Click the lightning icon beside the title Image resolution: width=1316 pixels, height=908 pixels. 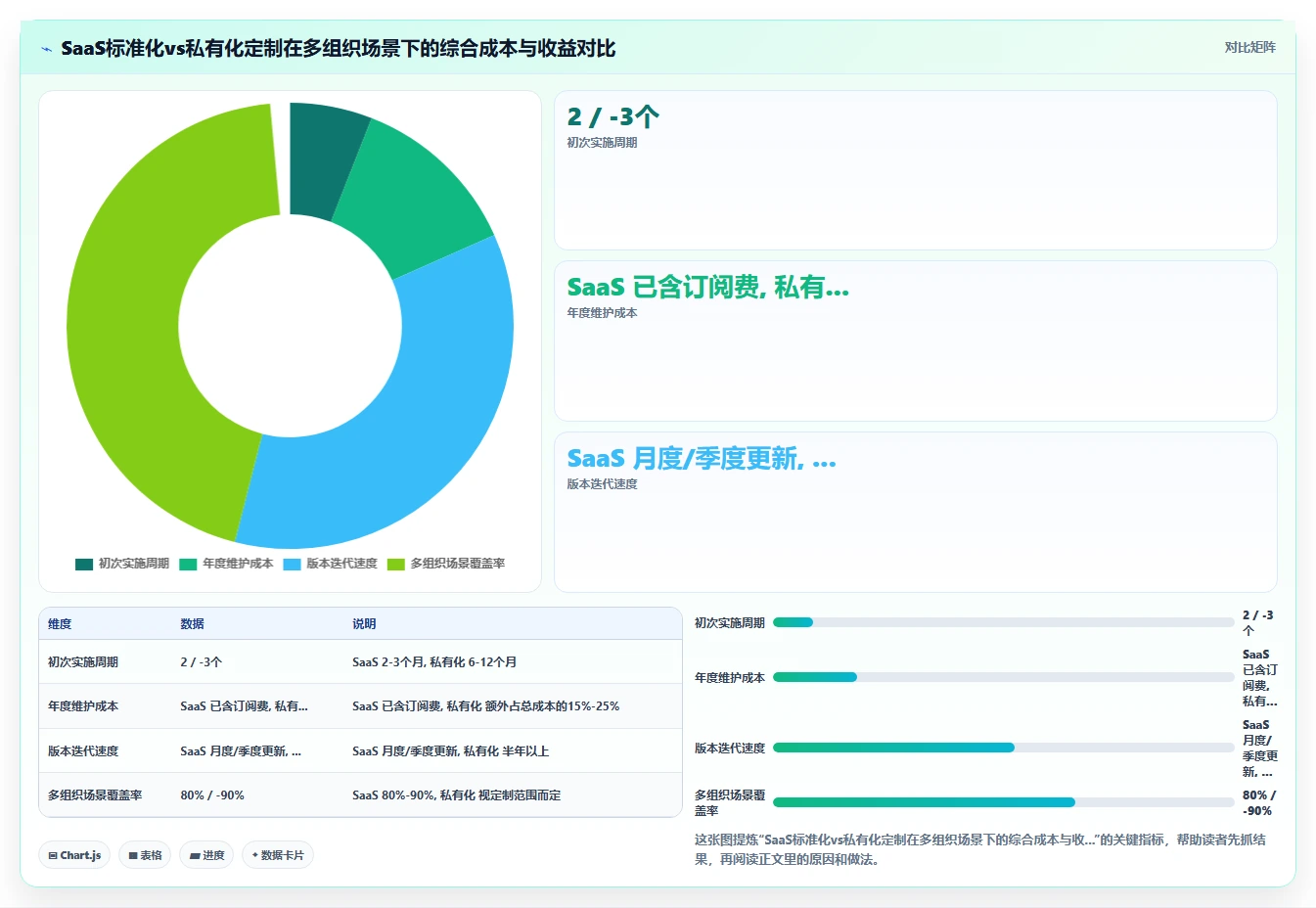click(46, 49)
